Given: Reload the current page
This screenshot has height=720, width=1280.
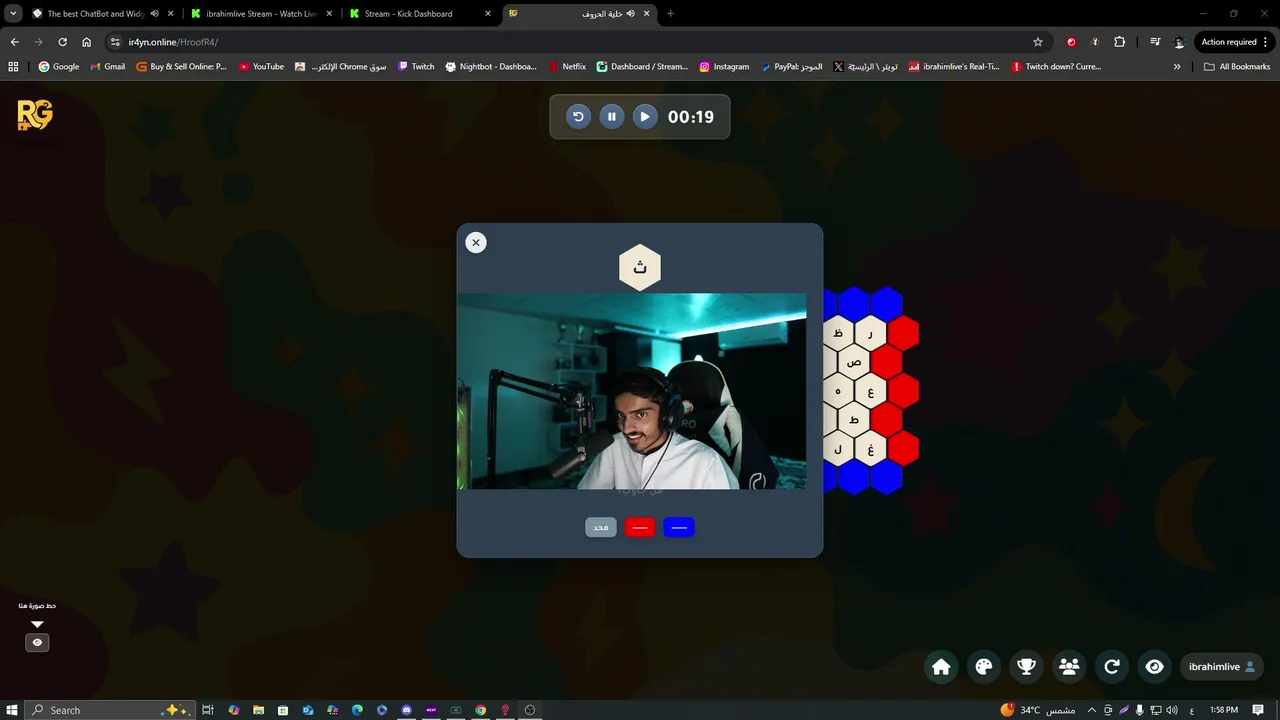Looking at the screenshot, I should pyautogui.click(x=62, y=42).
